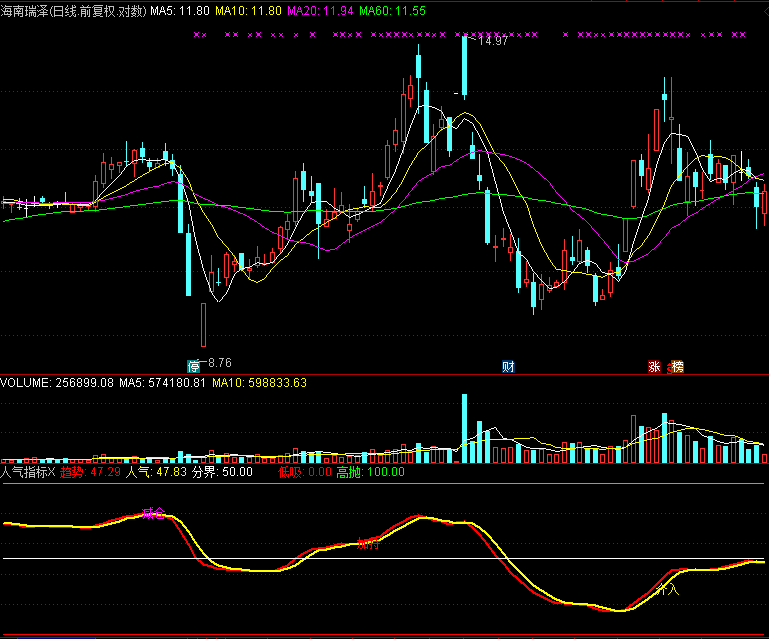The image size is (769, 639).
Task: Select the yellow MA10 price legend label
Action: click(248, 11)
